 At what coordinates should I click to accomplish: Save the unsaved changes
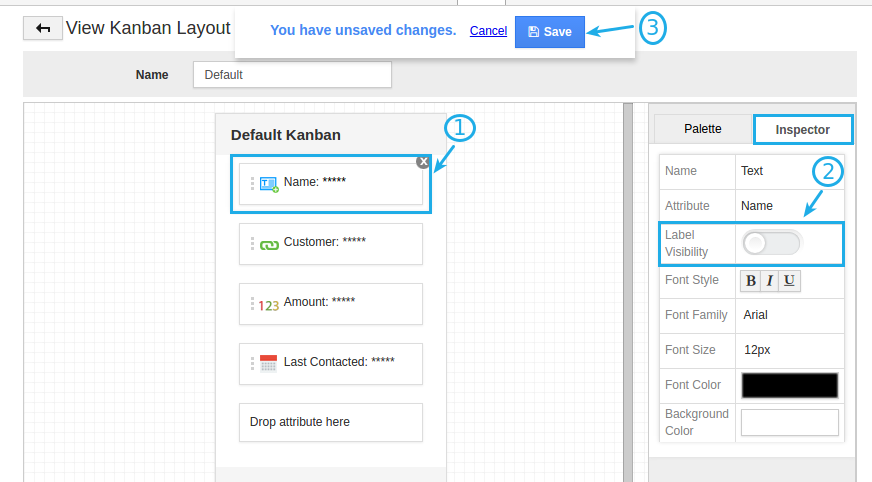pos(549,32)
